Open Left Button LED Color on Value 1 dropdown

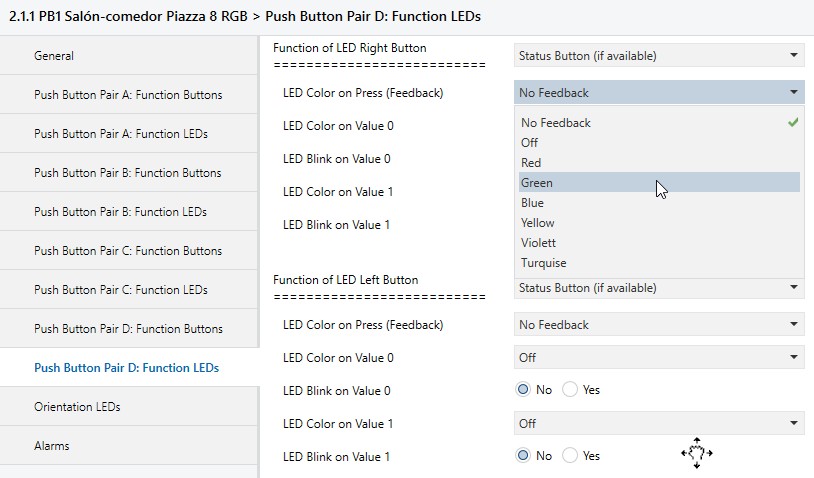(659, 423)
